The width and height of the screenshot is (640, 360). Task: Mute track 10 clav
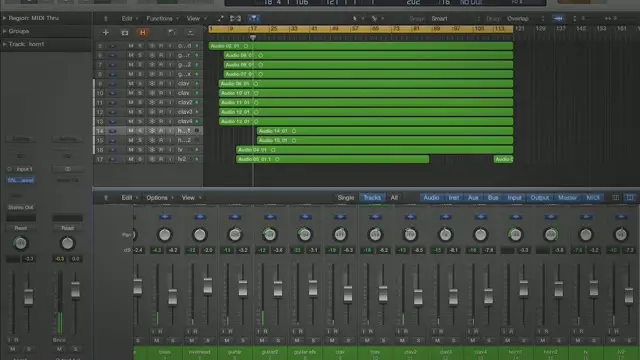pos(131,93)
